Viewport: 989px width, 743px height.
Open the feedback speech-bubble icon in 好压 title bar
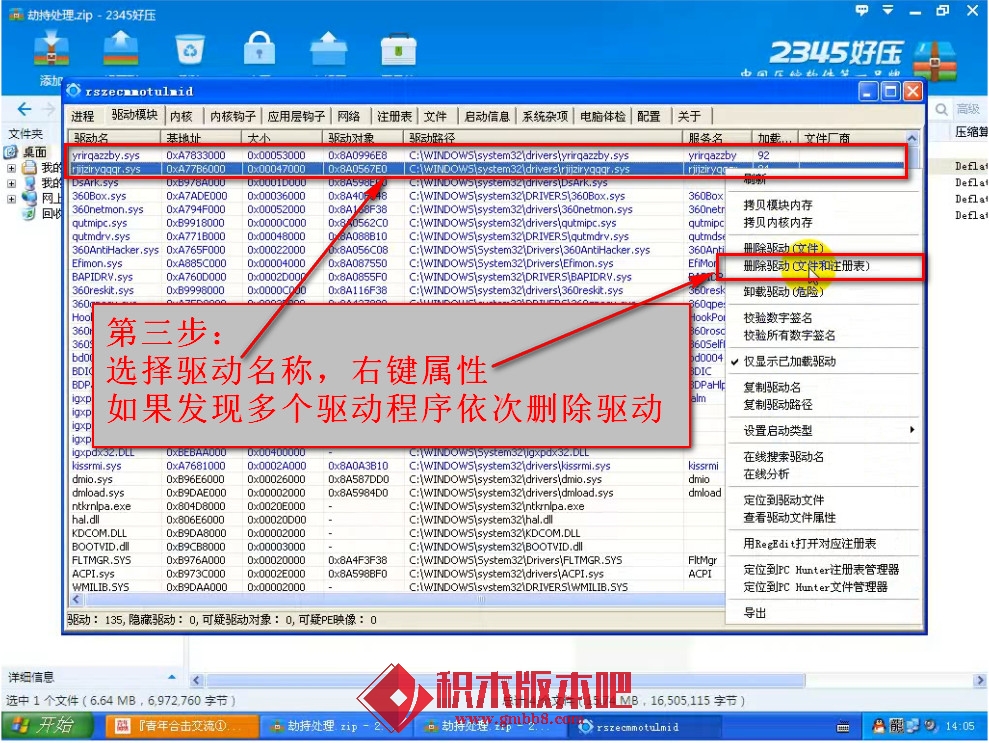(862, 10)
